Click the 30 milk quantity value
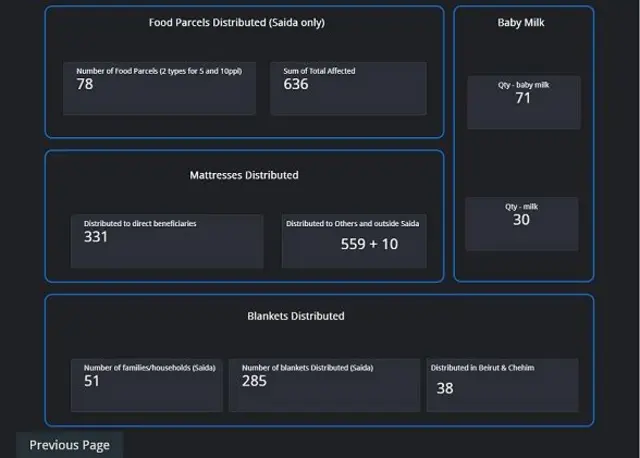 [521, 220]
